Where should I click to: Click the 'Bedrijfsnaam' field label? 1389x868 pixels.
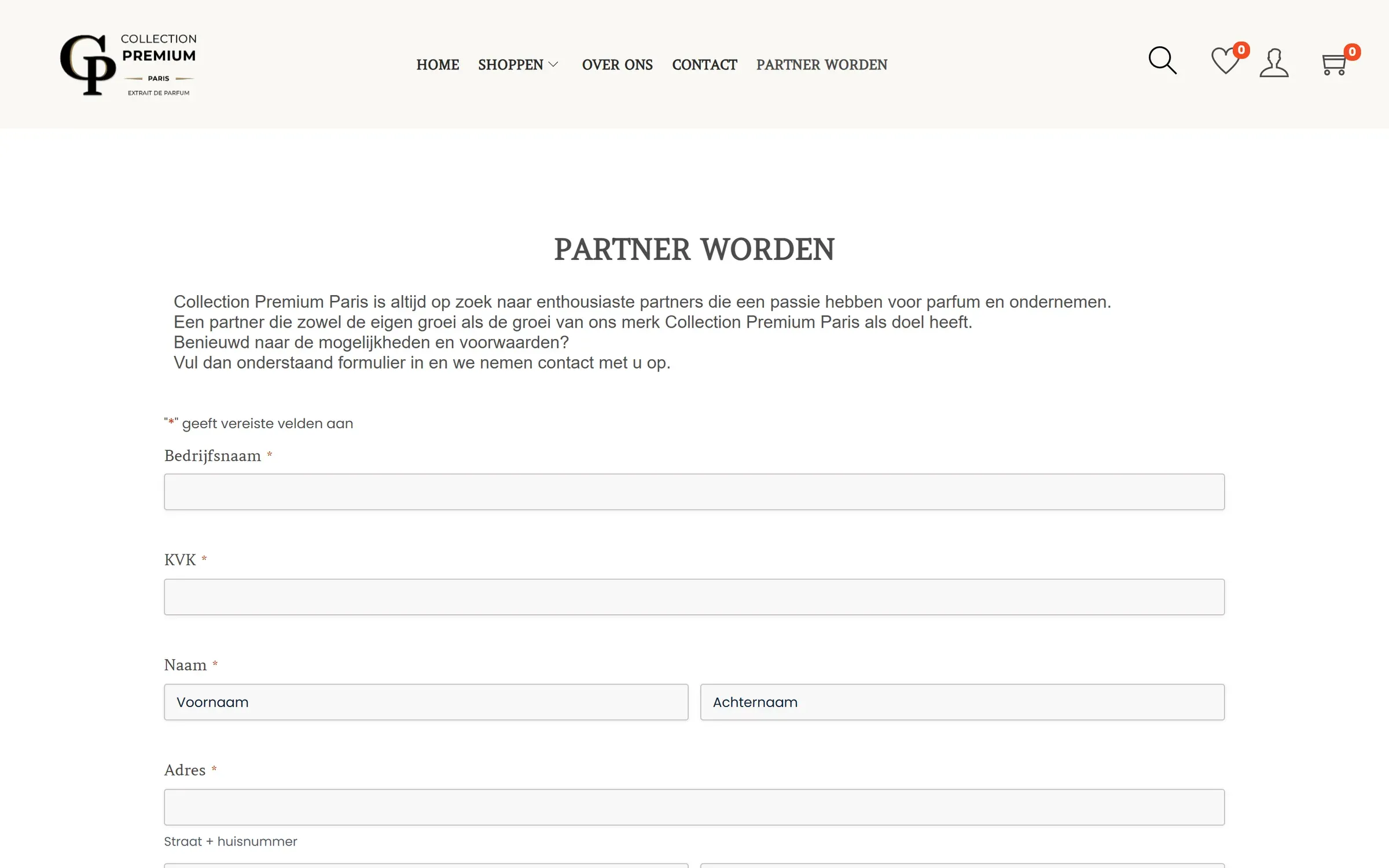[212, 456]
